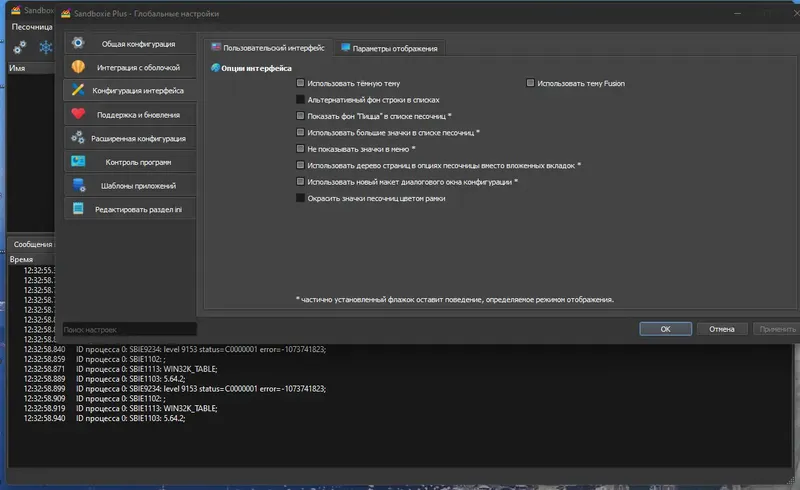
Task: Toggle Использовать новый макет диалогового окна
Action: pyautogui.click(x=300, y=181)
